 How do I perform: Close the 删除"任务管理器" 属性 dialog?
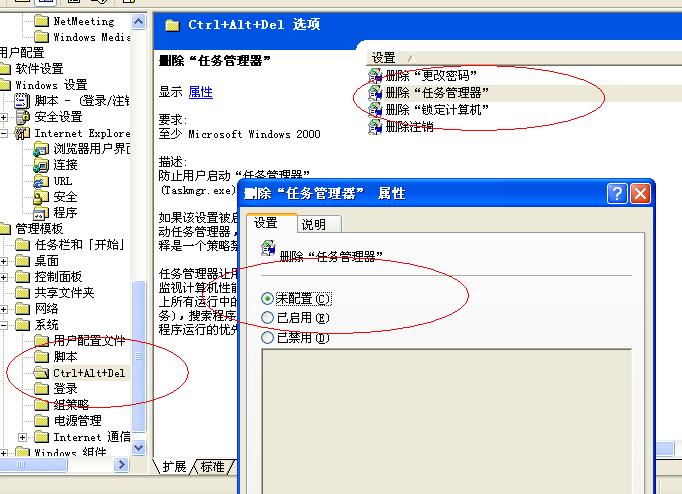tap(640, 193)
